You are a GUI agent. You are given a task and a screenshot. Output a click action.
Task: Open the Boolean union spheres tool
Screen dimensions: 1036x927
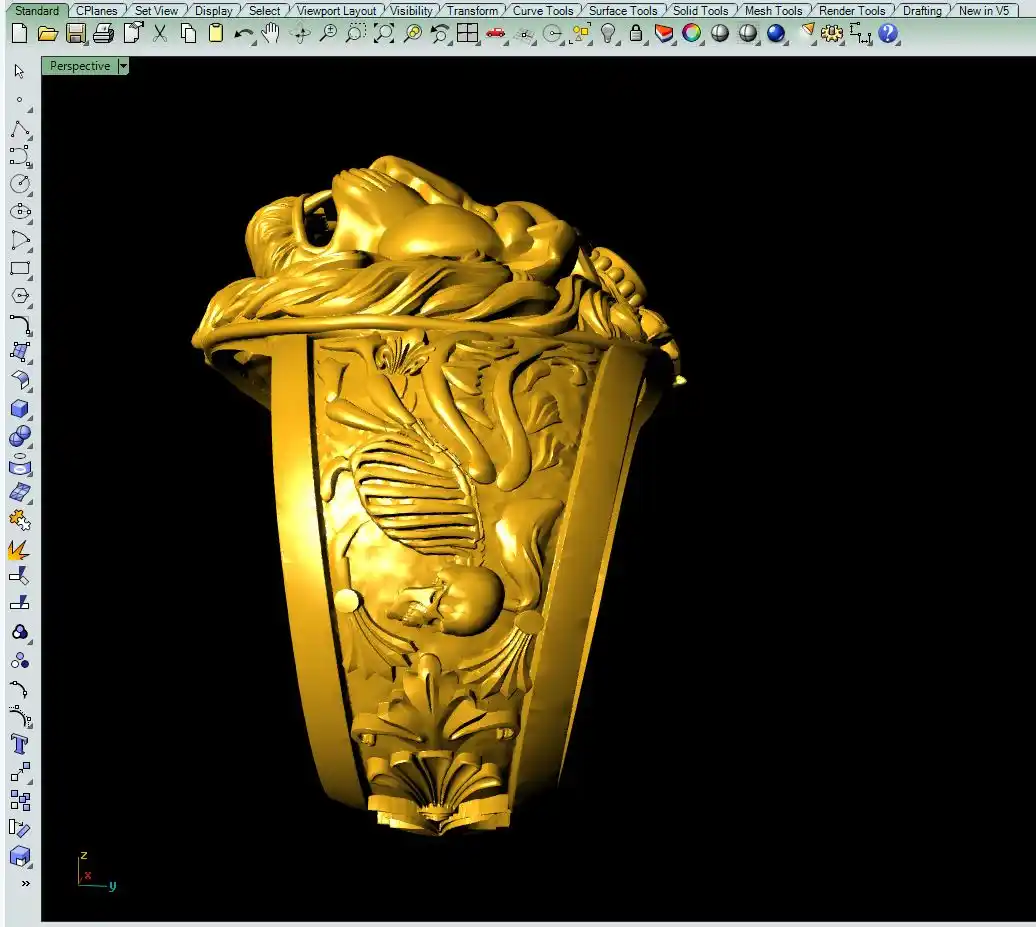point(19,437)
